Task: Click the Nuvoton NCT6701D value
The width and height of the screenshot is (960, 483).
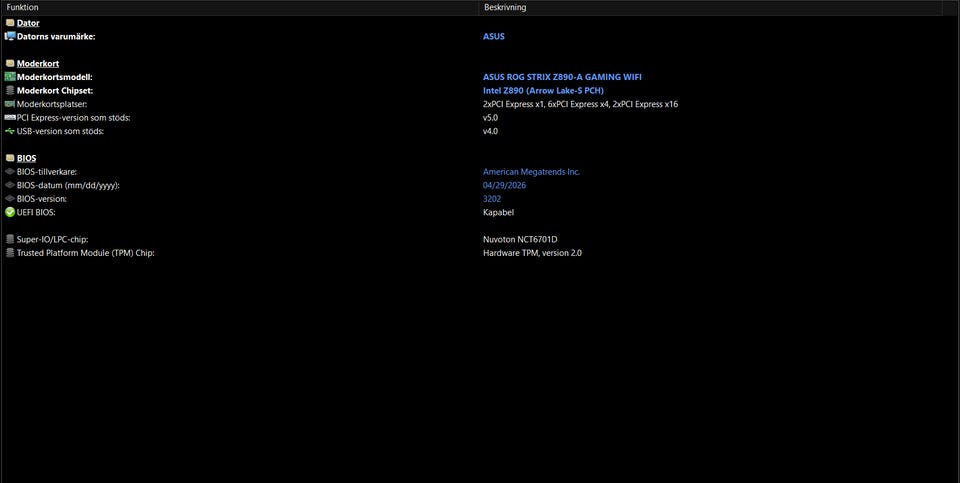Action: pyautogui.click(x=520, y=239)
